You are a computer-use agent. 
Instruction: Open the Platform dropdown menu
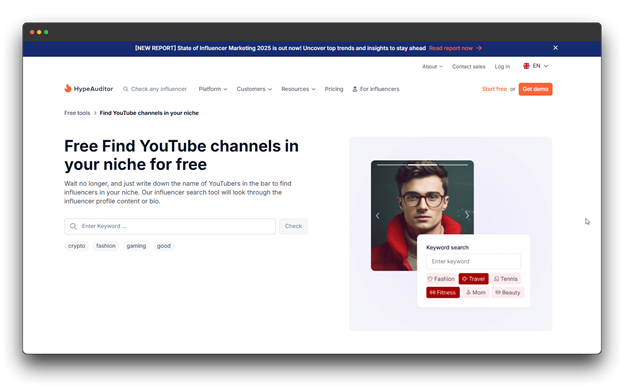[x=213, y=89]
